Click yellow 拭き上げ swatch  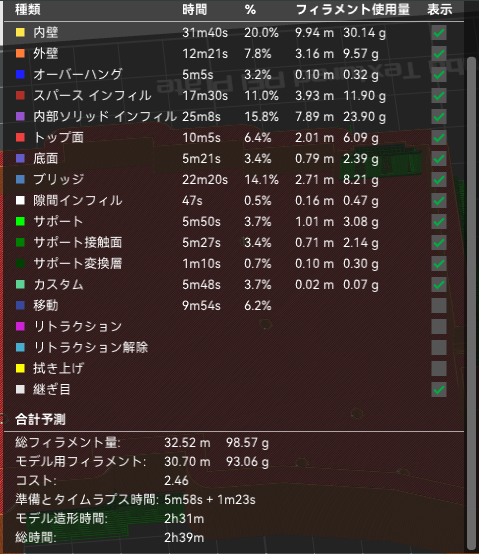[x=20, y=368]
